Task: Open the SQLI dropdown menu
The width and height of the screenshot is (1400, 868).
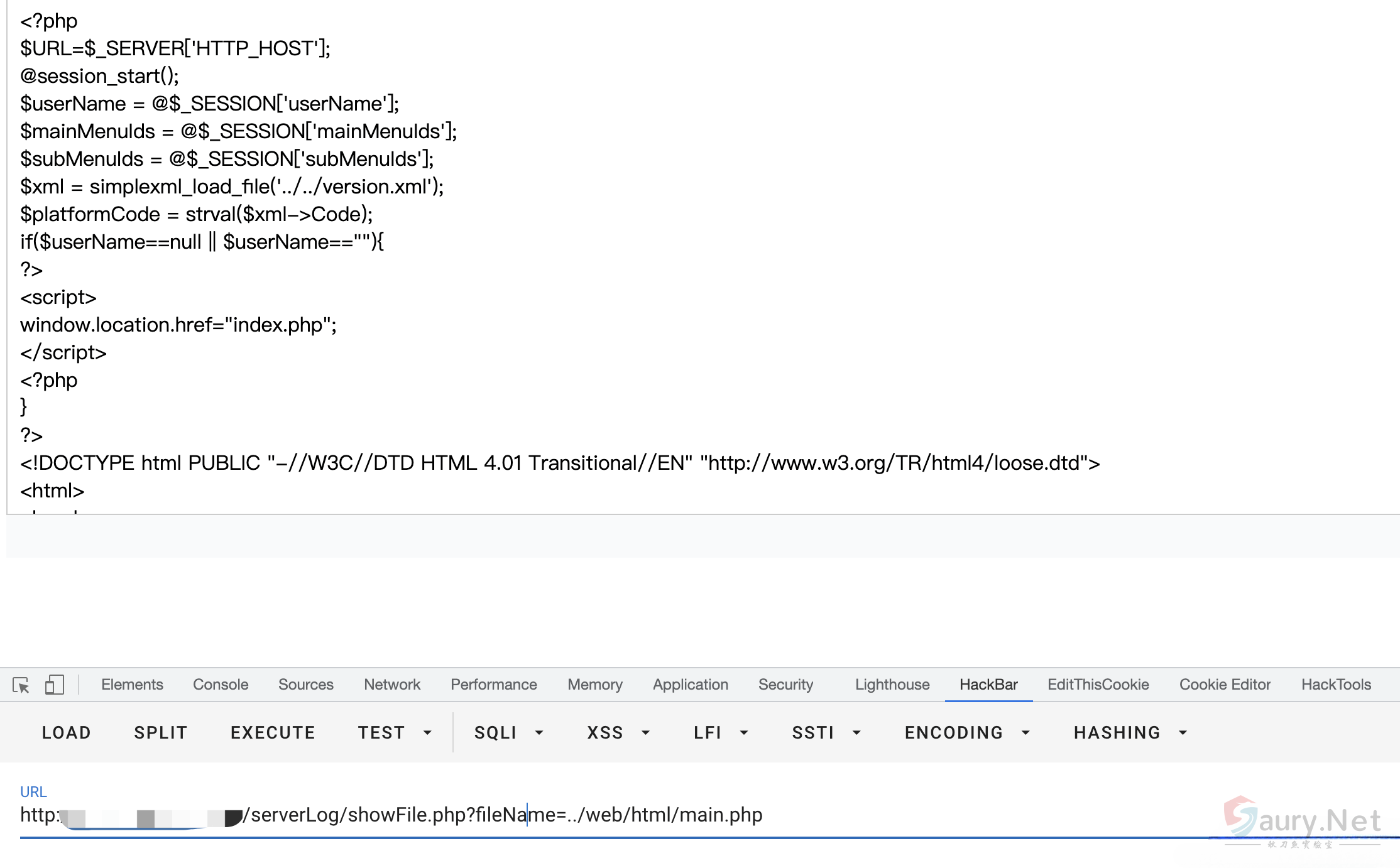Action: [508, 732]
